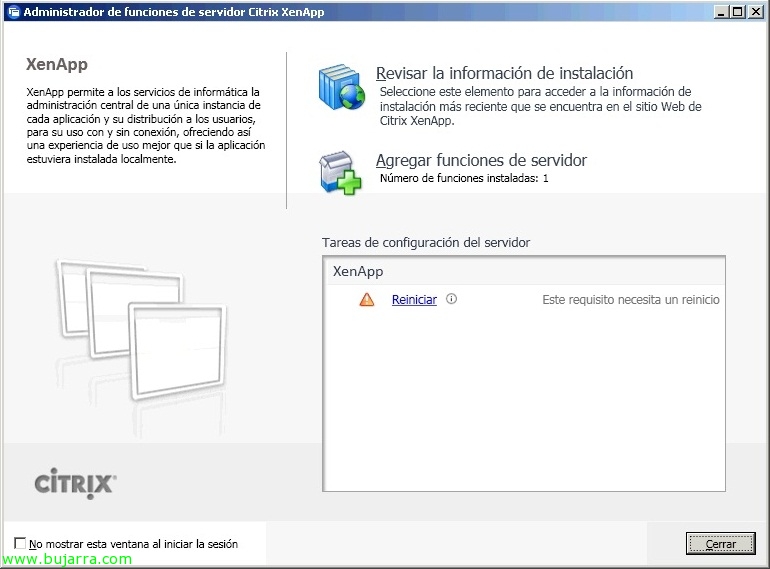The height and width of the screenshot is (569, 770).
Task: Click the Citrix logo
Action: click(75, 484)
